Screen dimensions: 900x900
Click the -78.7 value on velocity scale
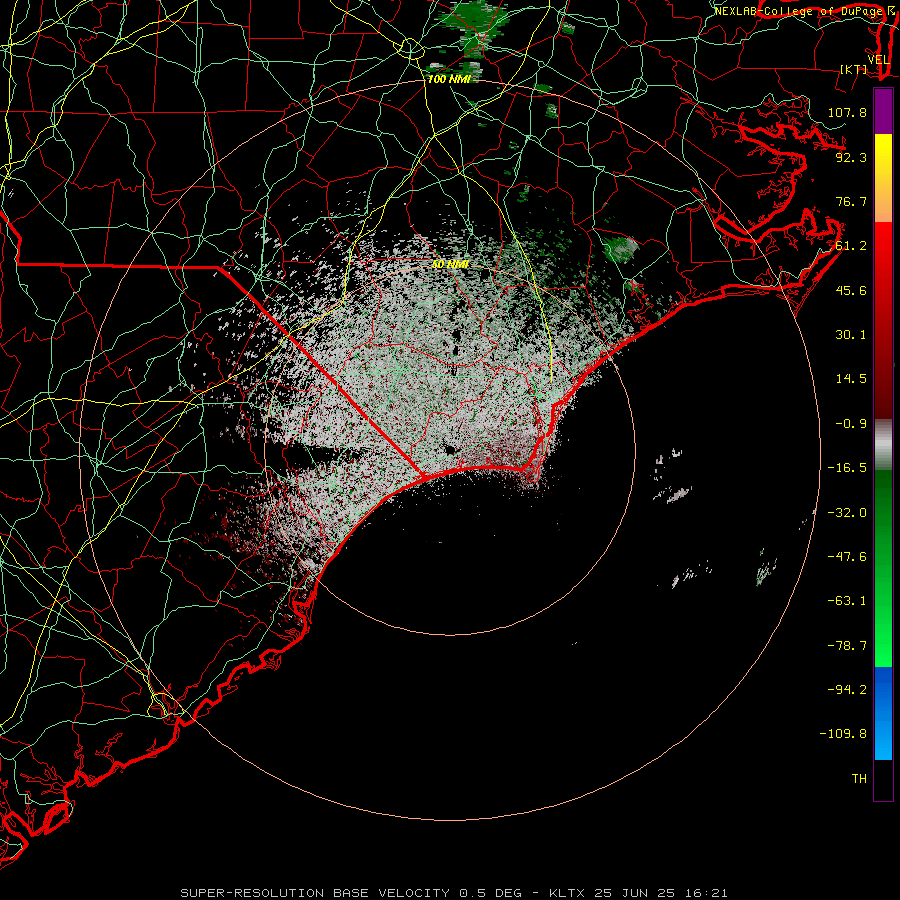click(x=847, y=646)
